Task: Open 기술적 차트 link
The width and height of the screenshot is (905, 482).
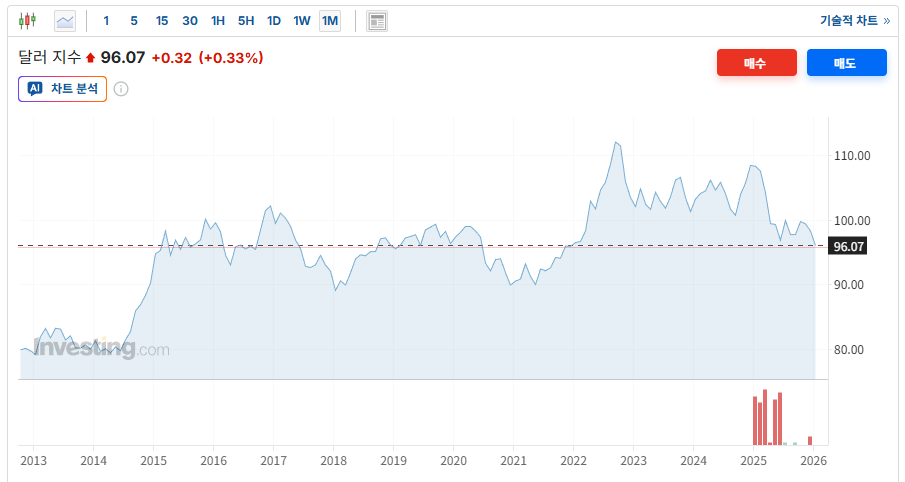Action: (x=855, y=21)
